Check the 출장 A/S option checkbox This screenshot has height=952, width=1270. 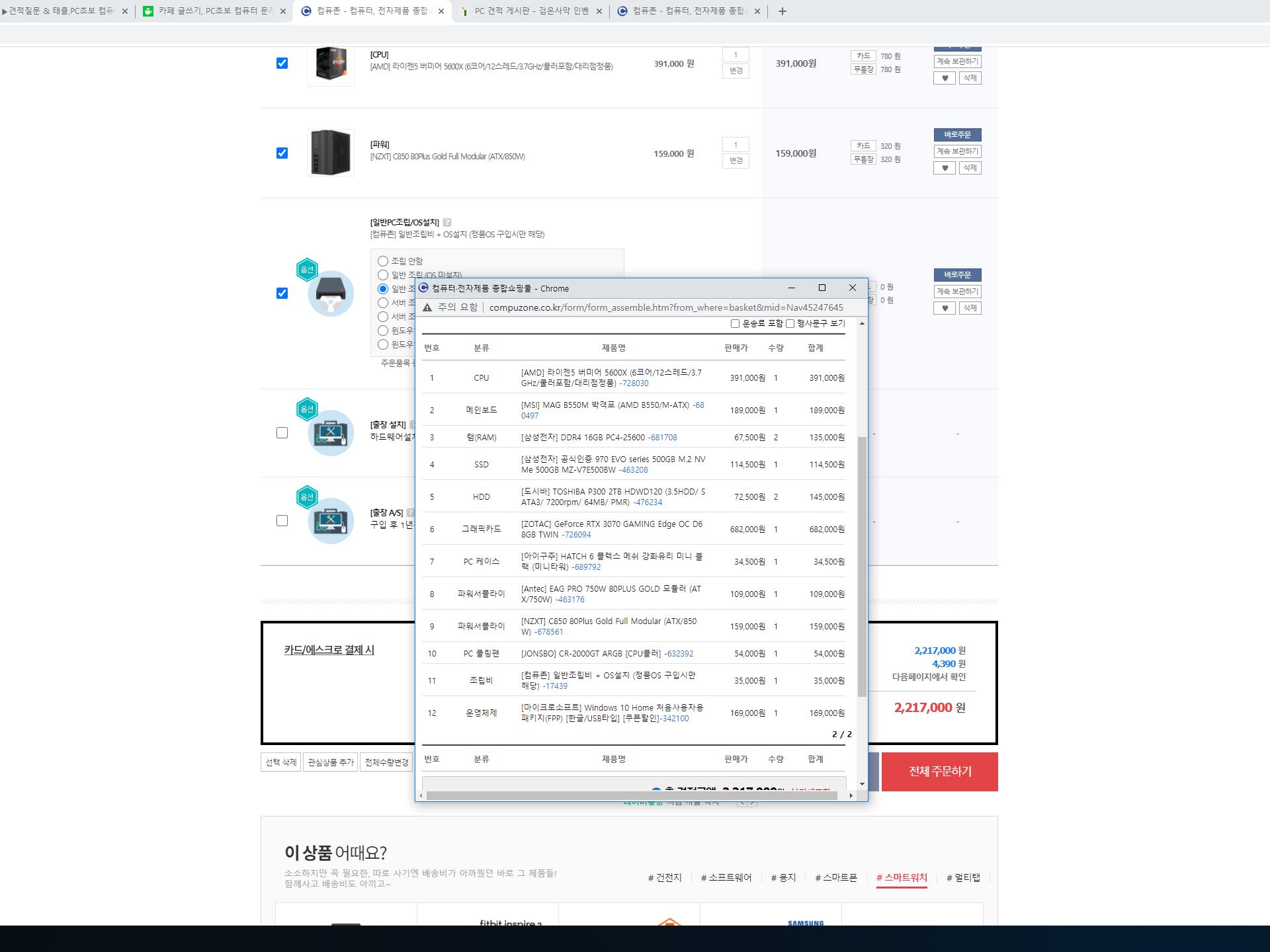[x=282, y=521]
